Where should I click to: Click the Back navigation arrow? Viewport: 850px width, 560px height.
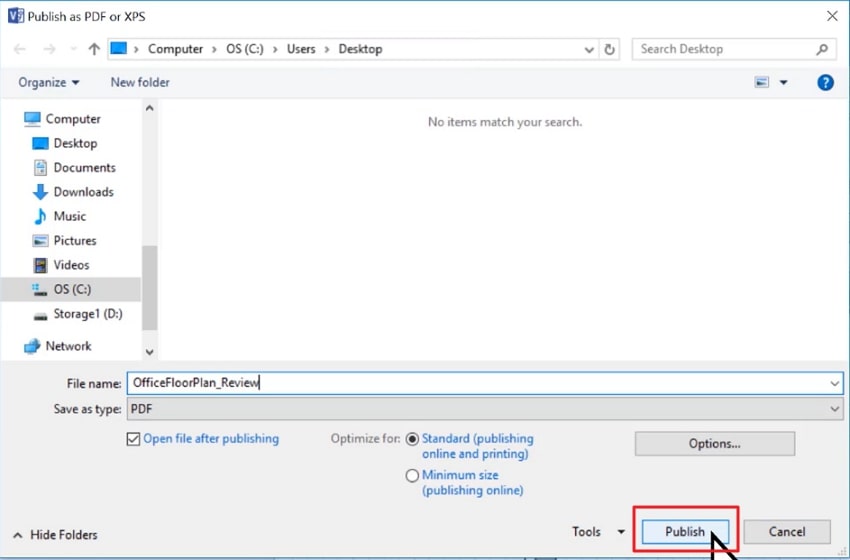tap(20, 49)
